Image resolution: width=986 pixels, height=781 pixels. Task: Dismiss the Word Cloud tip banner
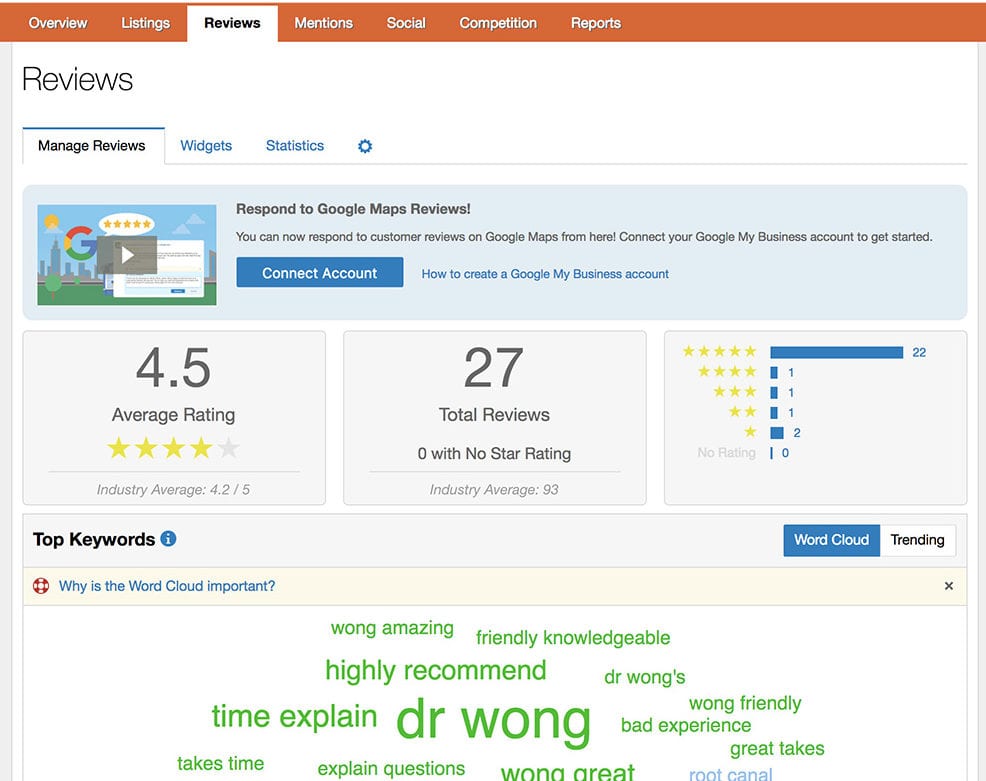pyautogui.click(x=948, y=586)
